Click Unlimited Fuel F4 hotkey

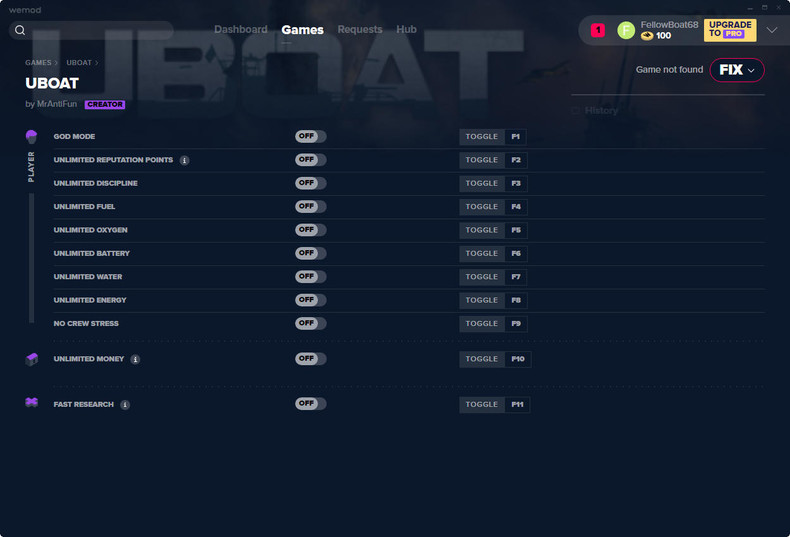516,207
